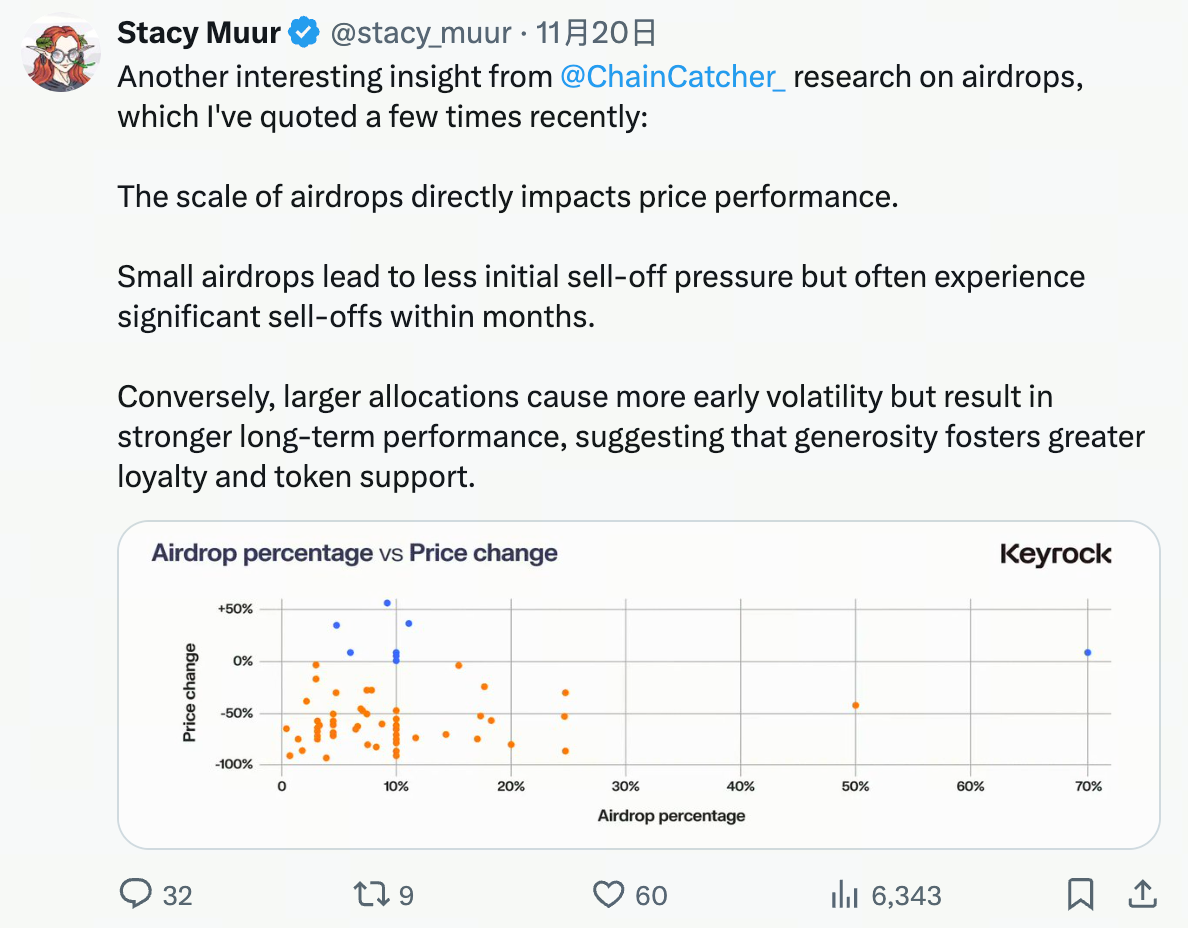Click the blue data point at 70% airdrop
The height and width of the screenshot is (928, 1188).
[x=1087, y=652]
